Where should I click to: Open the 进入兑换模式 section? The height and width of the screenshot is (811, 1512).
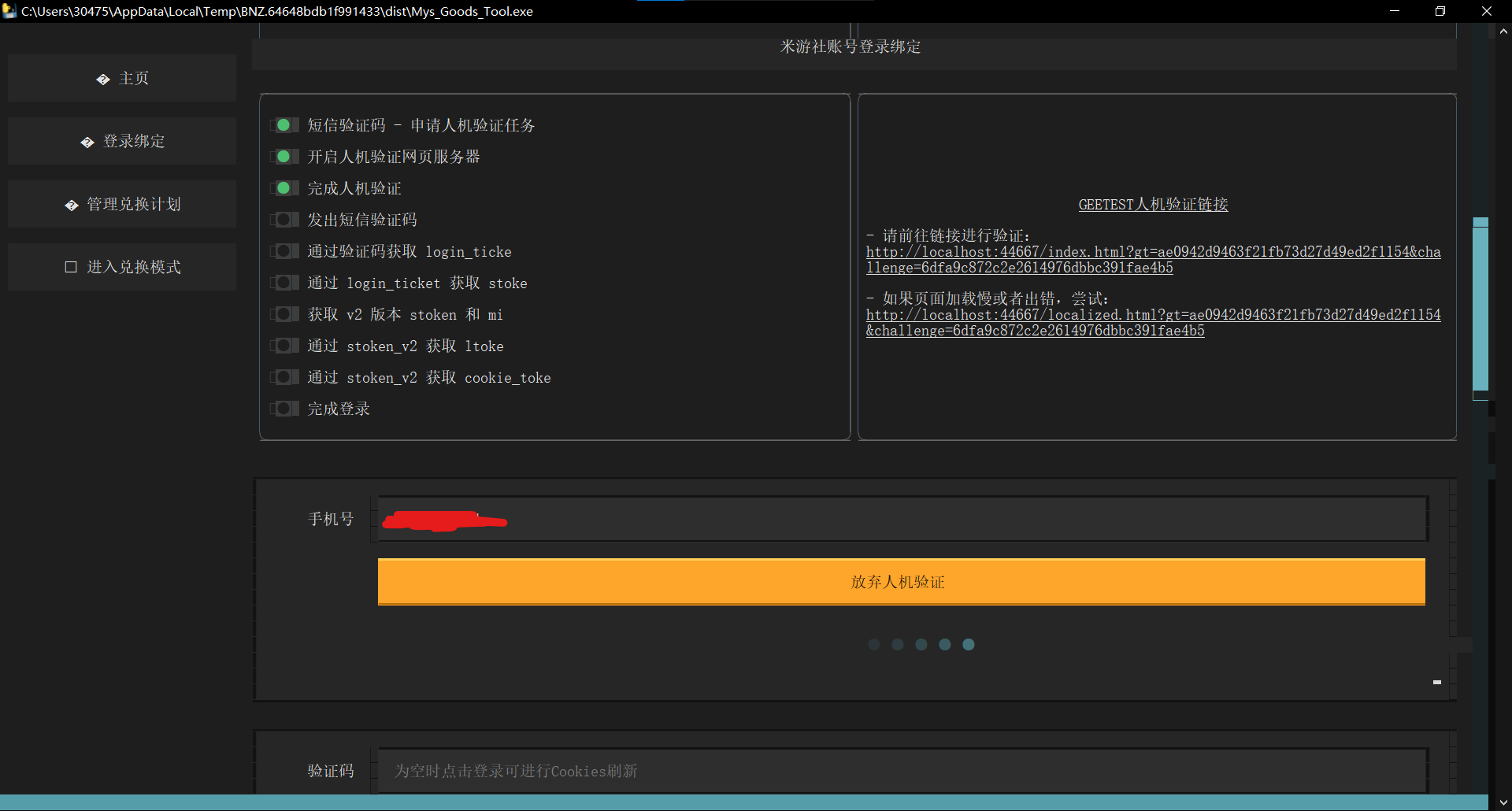pyautogui.click(x=122, y=267)
